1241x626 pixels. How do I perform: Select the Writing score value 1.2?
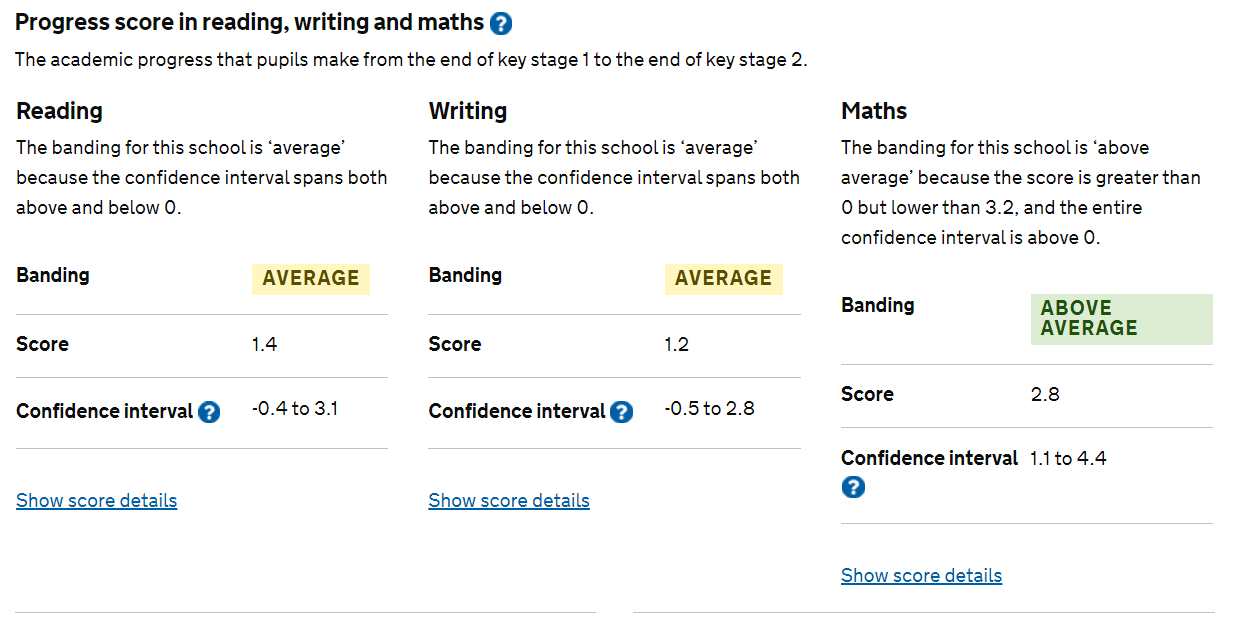tap(677, 344)
